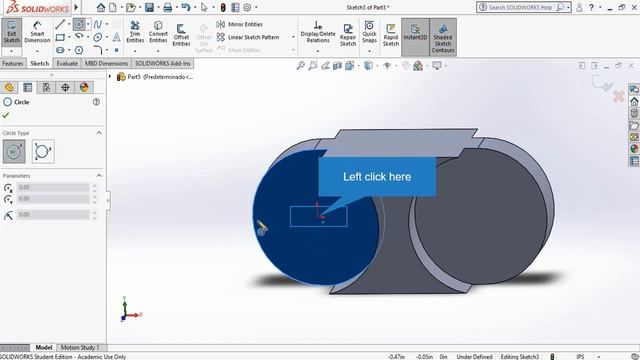
Task: Open Trim Entities dropdown arrow
Action: point(135,51)
